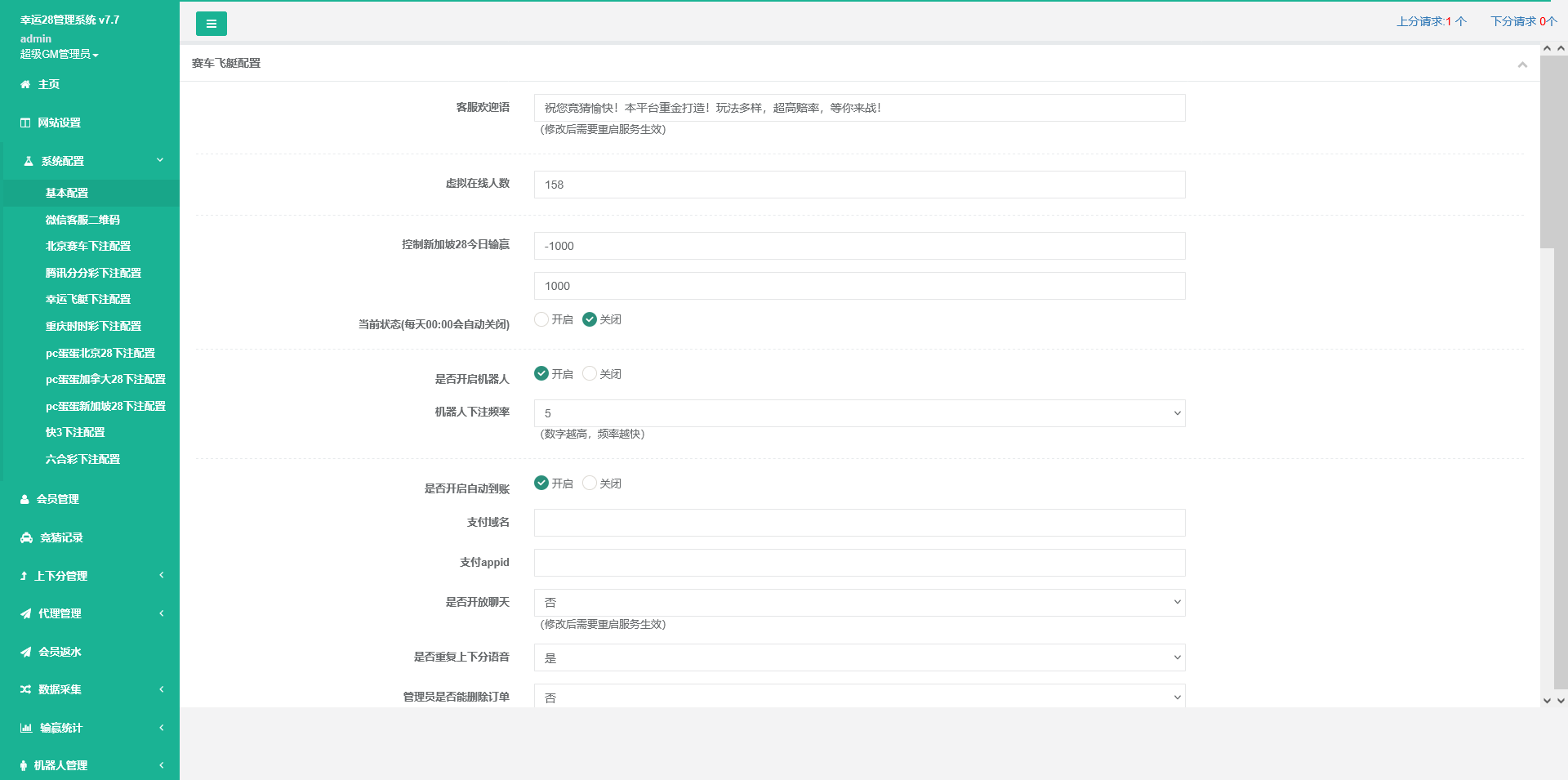Click the 支付appid input field
The image size is (1568, 780).
coord(859,563)
